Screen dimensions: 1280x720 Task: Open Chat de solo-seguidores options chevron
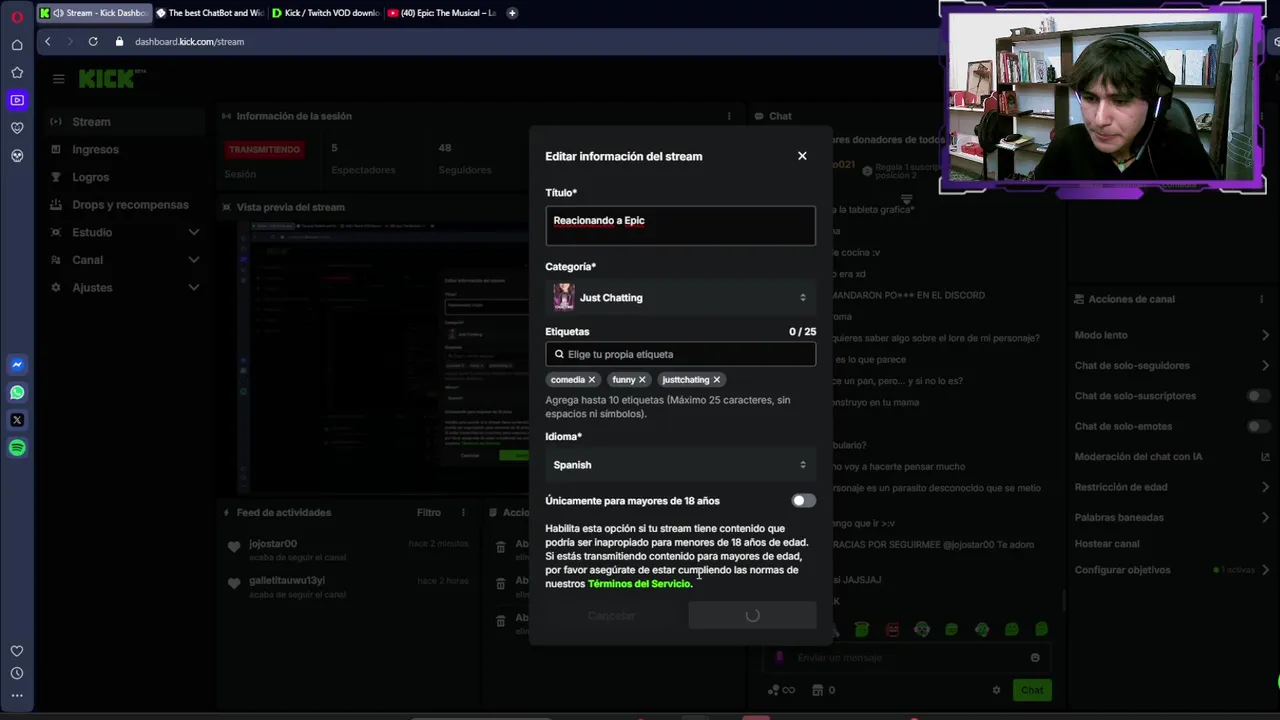click(1265, 366)
